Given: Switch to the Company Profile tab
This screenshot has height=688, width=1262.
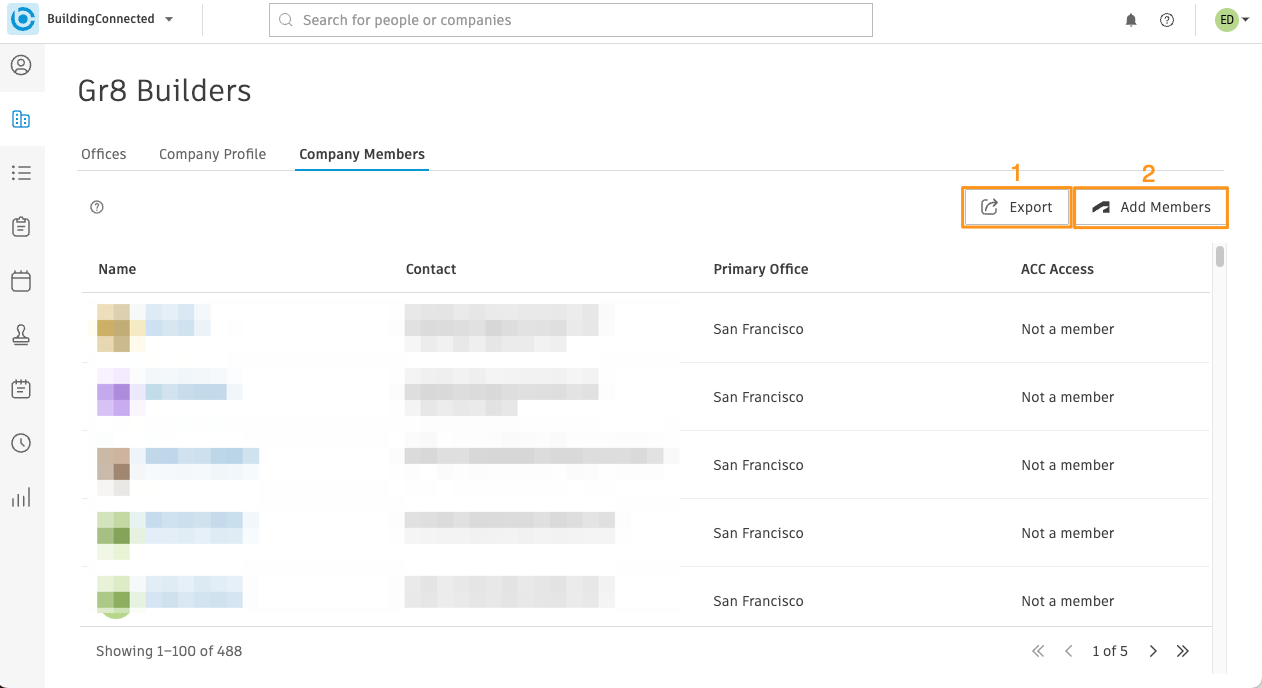Looking at the screenshot, I should (213, 154).
